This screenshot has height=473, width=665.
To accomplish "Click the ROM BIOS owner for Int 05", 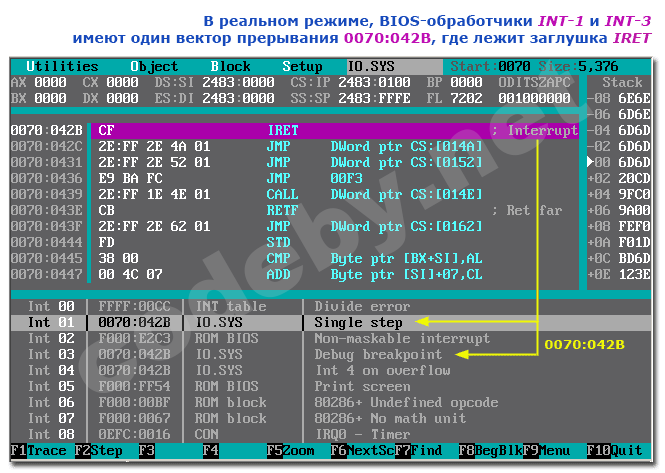I will (226, 386).
